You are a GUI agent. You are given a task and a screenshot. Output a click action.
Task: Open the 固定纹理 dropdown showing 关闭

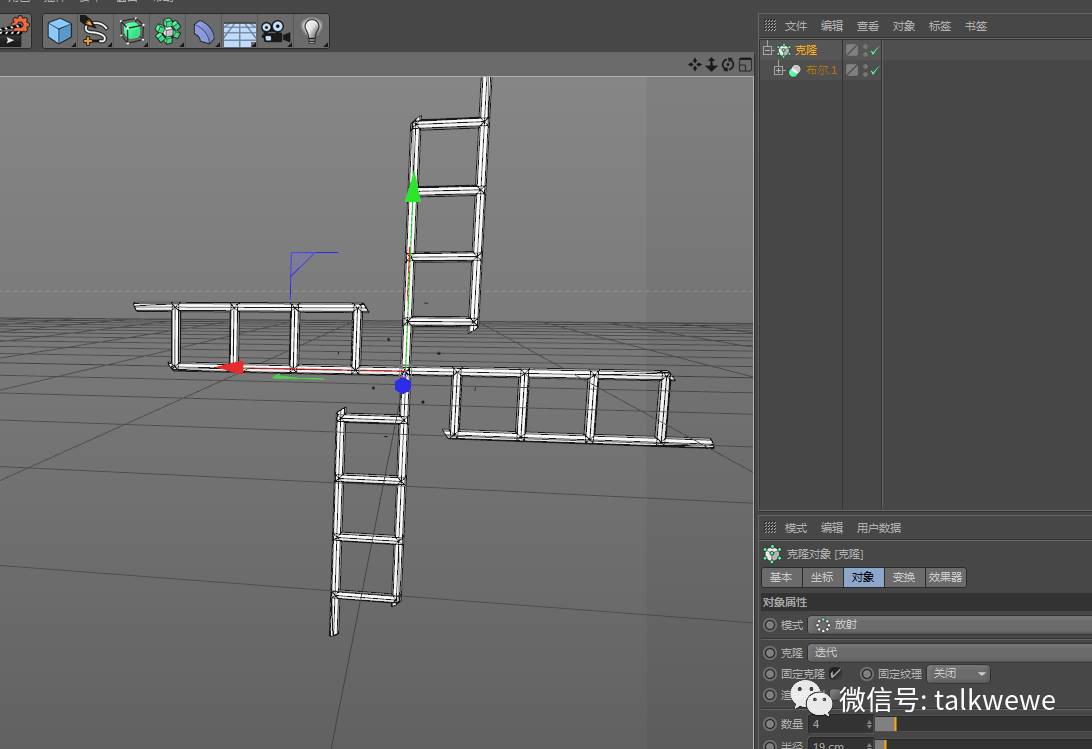958,674
